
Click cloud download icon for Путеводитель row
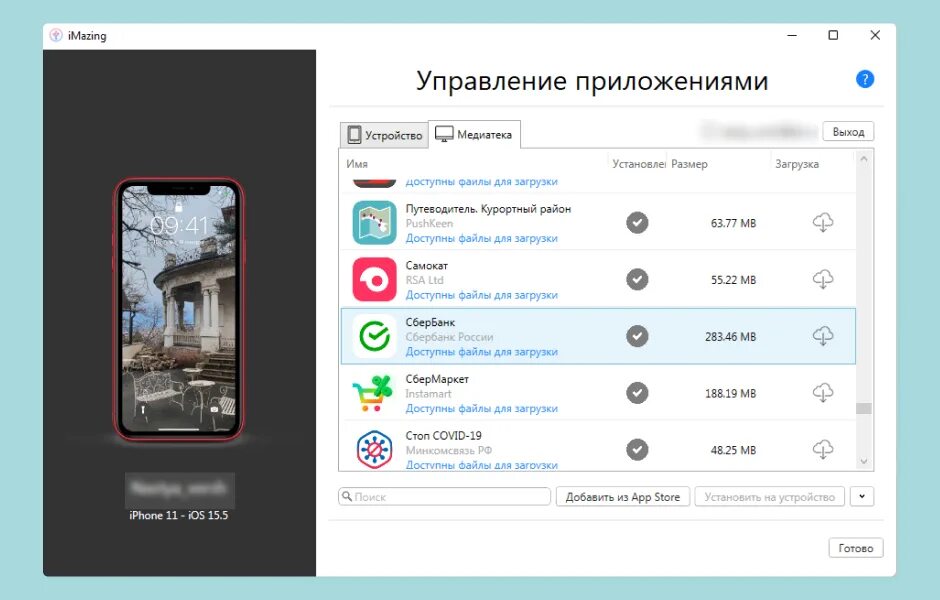[x=822, y=223]
